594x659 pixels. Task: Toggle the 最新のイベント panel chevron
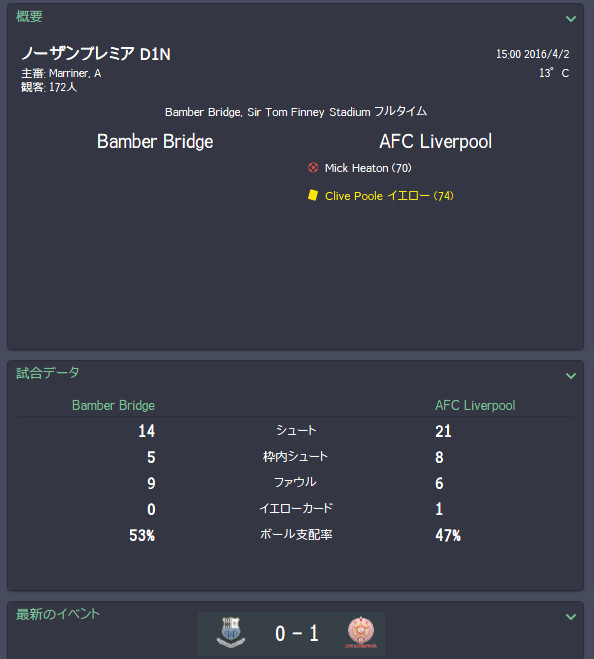570,617
